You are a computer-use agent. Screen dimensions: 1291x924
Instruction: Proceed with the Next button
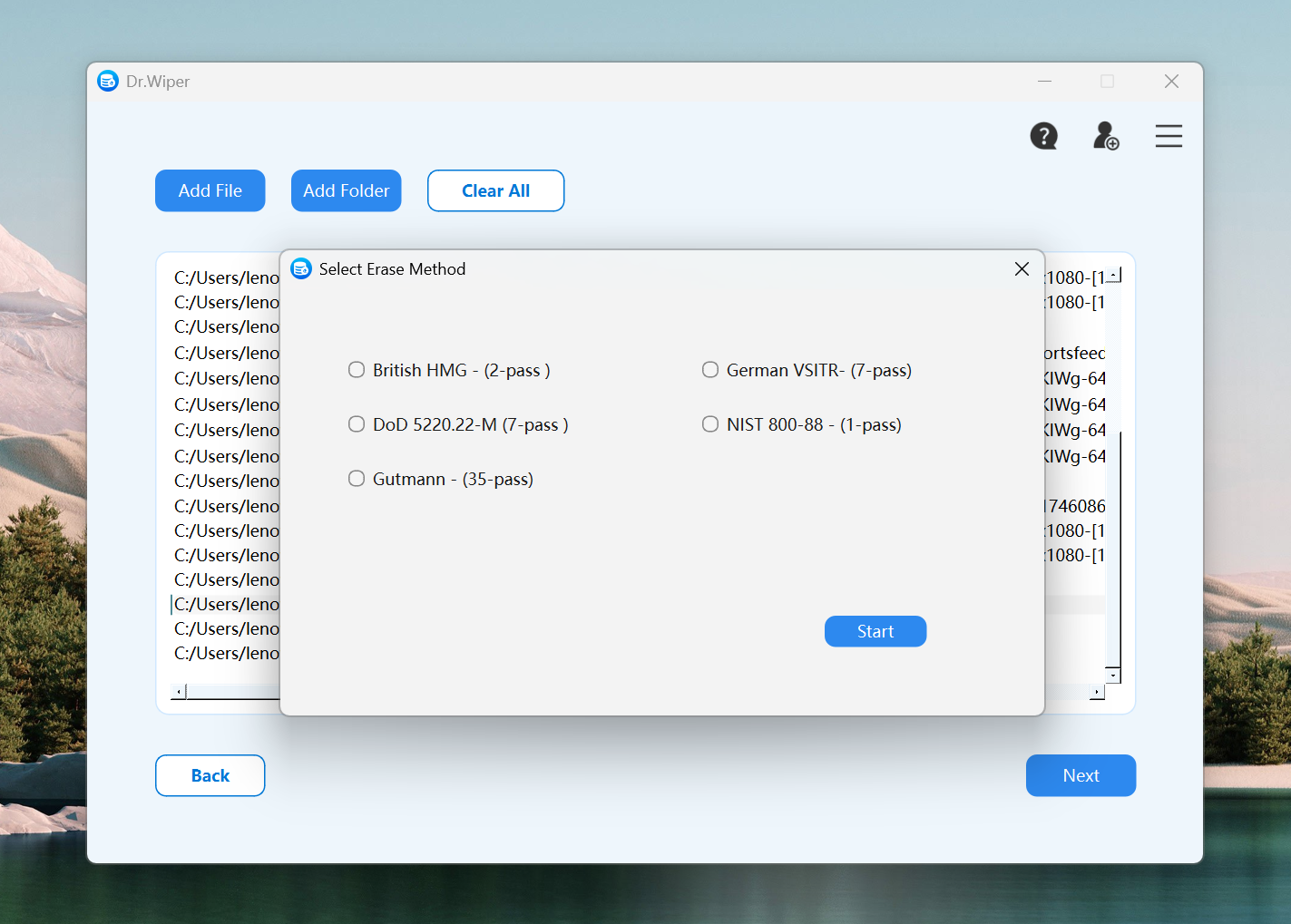coord(1081,775)
